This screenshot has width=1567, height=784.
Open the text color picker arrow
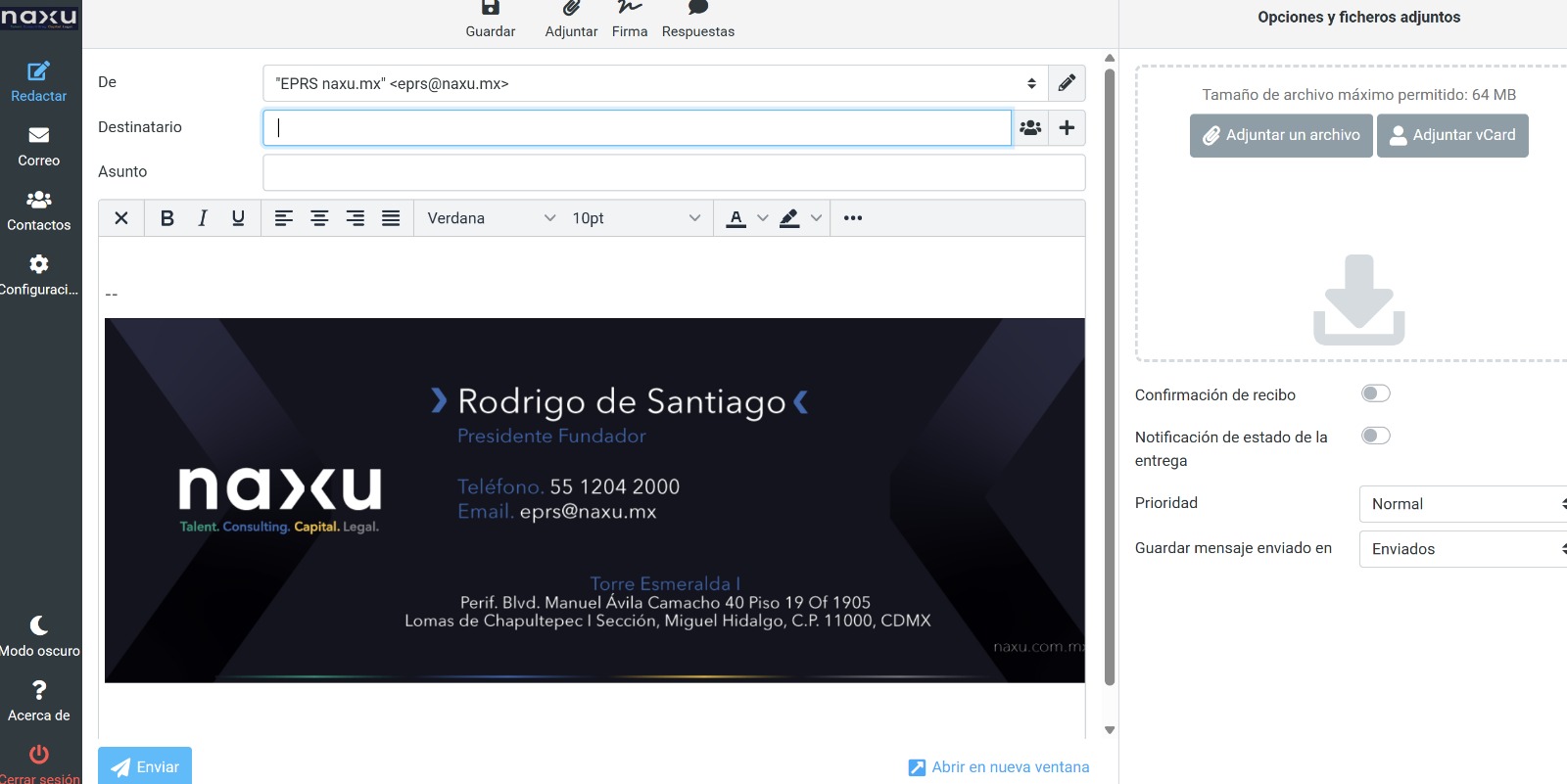pos(763,218)
